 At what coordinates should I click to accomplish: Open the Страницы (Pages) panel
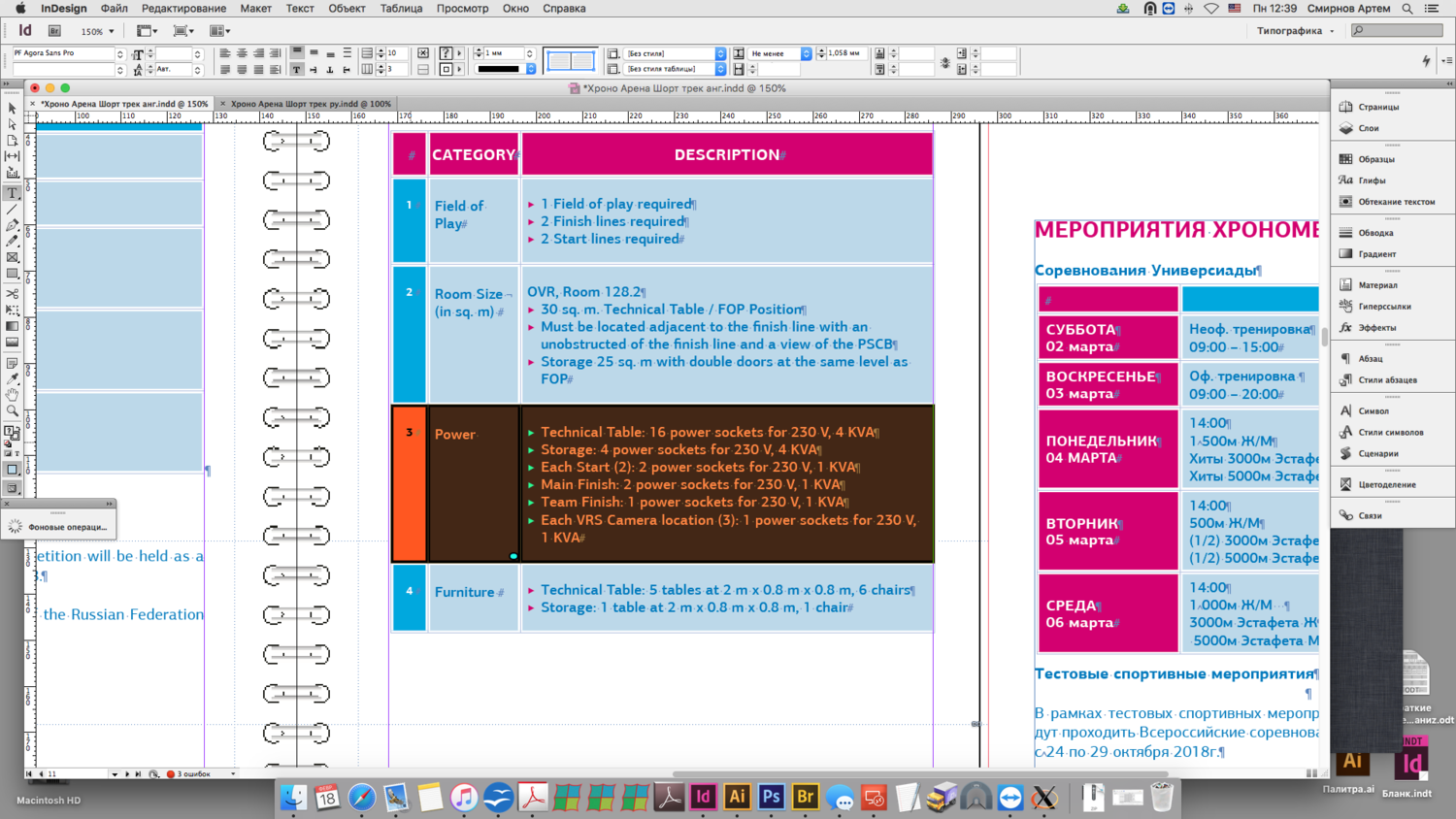pyautogui.click(x=1378, y=107)
